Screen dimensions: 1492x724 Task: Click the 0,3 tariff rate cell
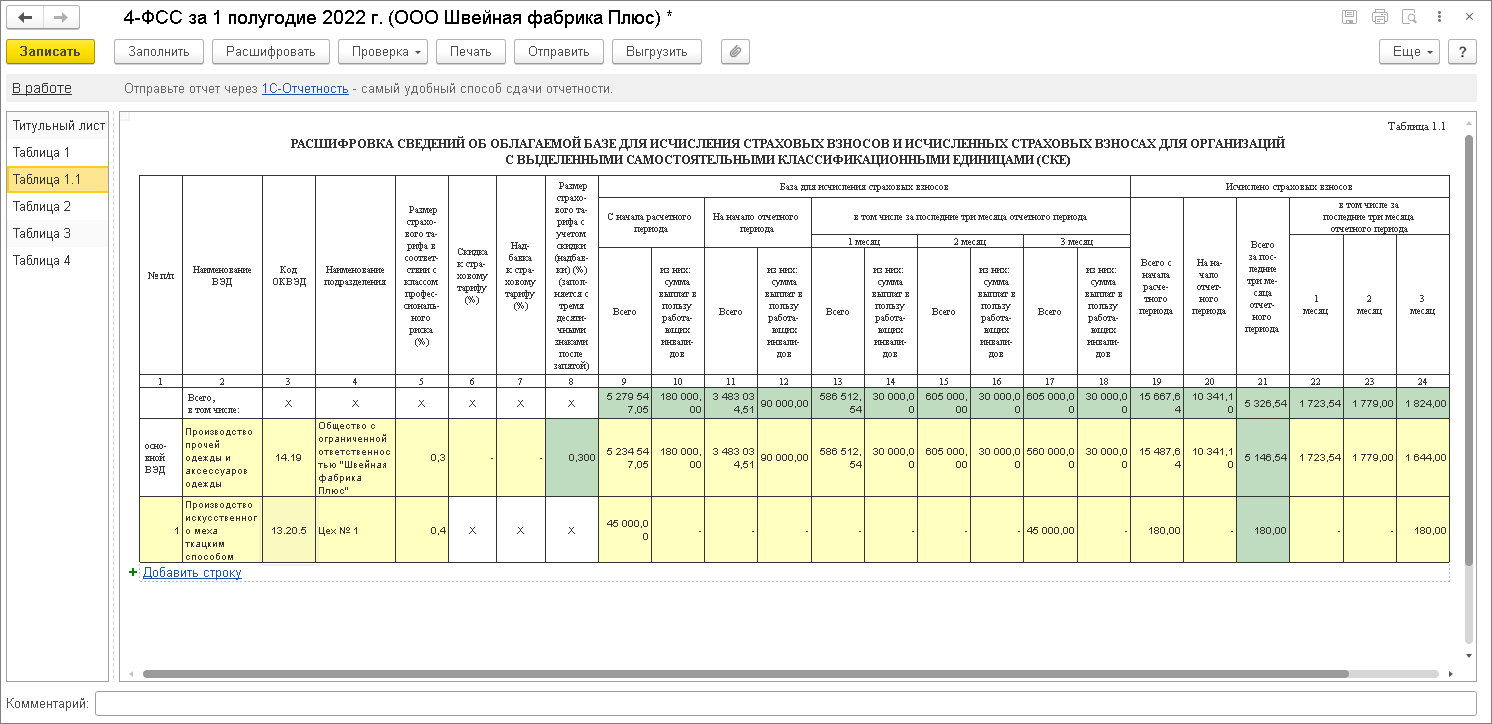pos(421,457)
